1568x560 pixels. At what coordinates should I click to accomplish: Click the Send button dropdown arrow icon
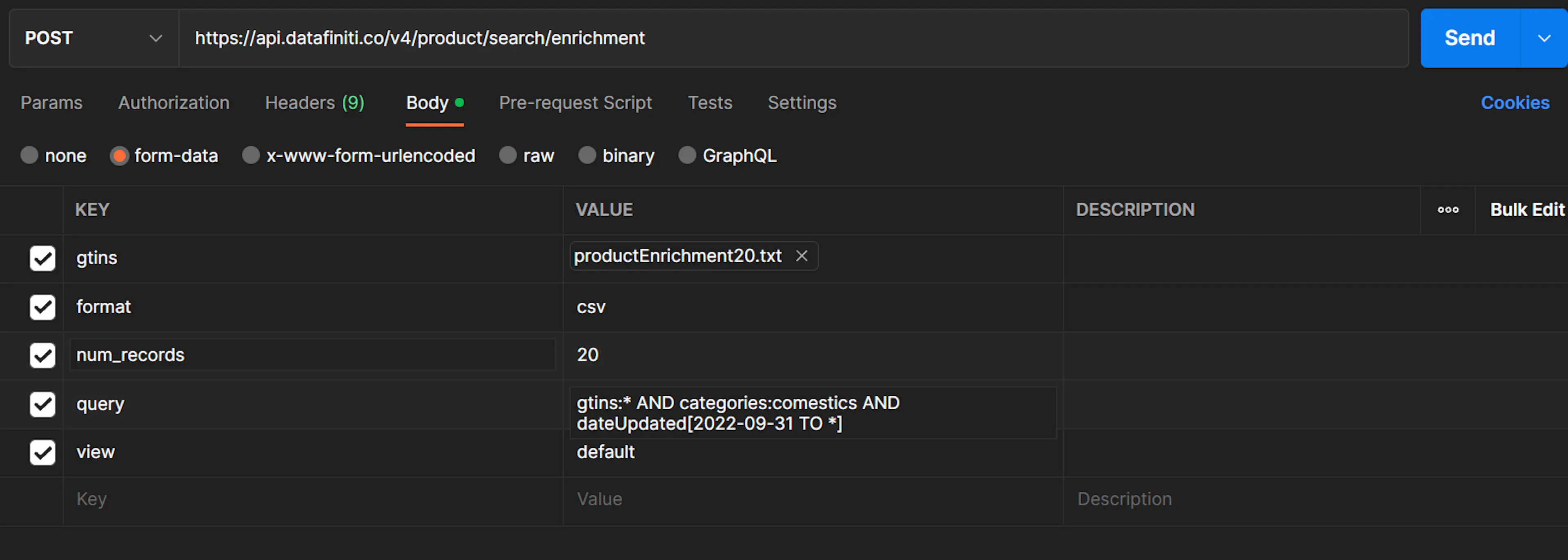(x=1544, y=38)
